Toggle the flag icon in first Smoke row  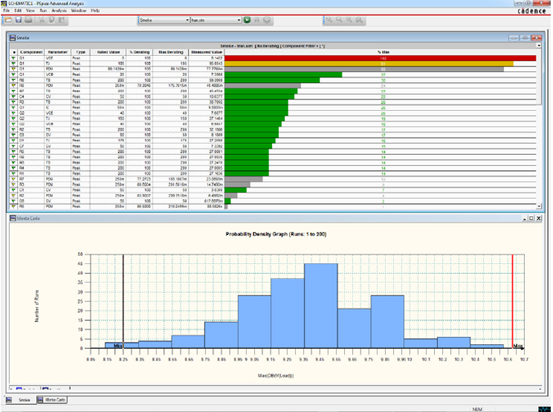click(14, 58)
